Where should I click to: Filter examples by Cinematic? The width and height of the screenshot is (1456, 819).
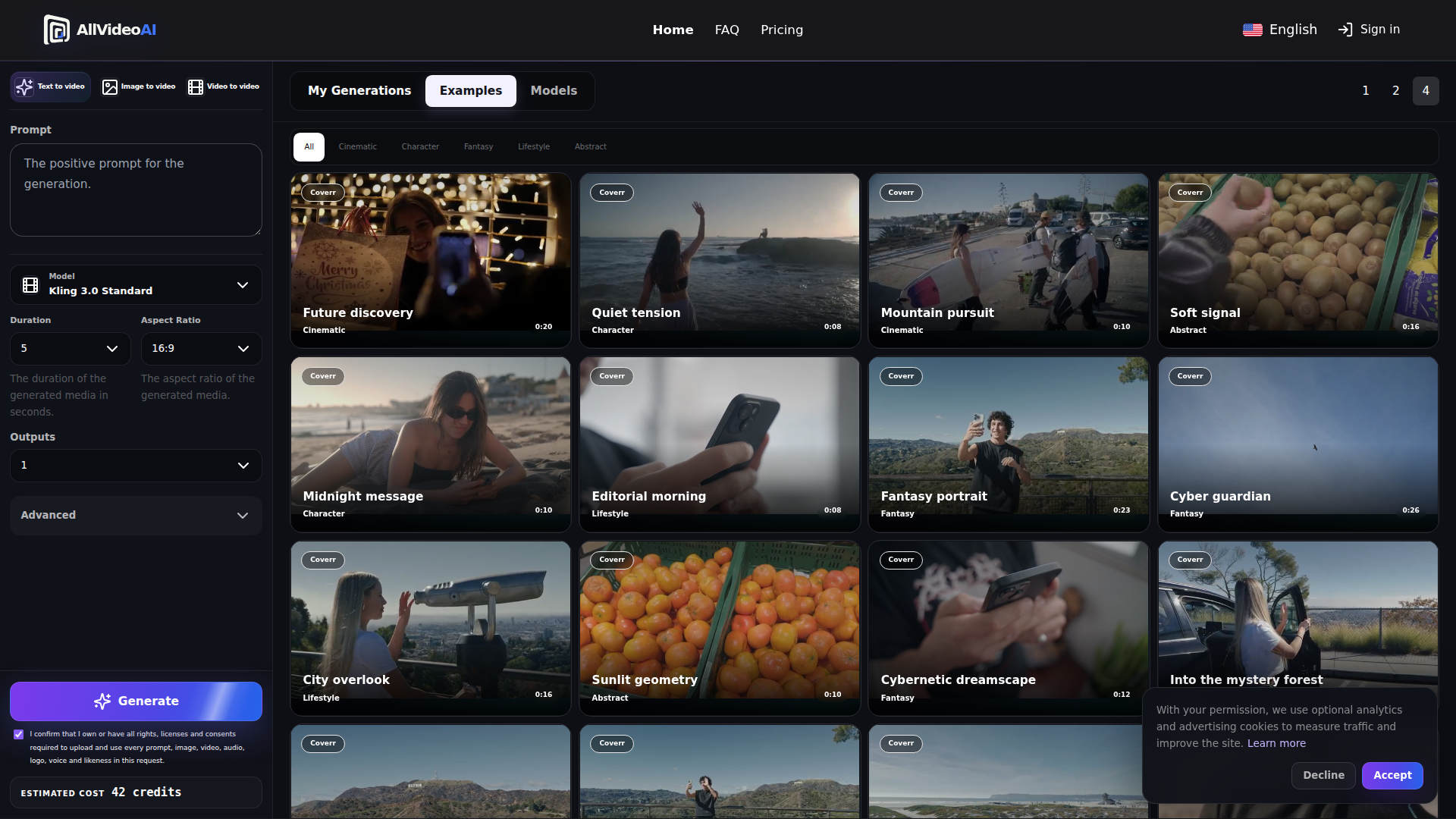pos(357,147)
